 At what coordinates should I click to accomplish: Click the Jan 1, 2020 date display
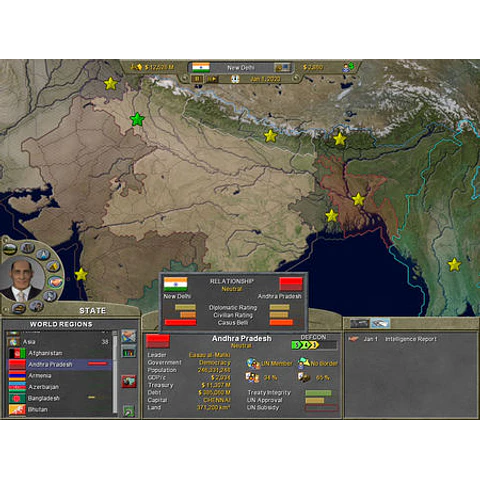265,79
